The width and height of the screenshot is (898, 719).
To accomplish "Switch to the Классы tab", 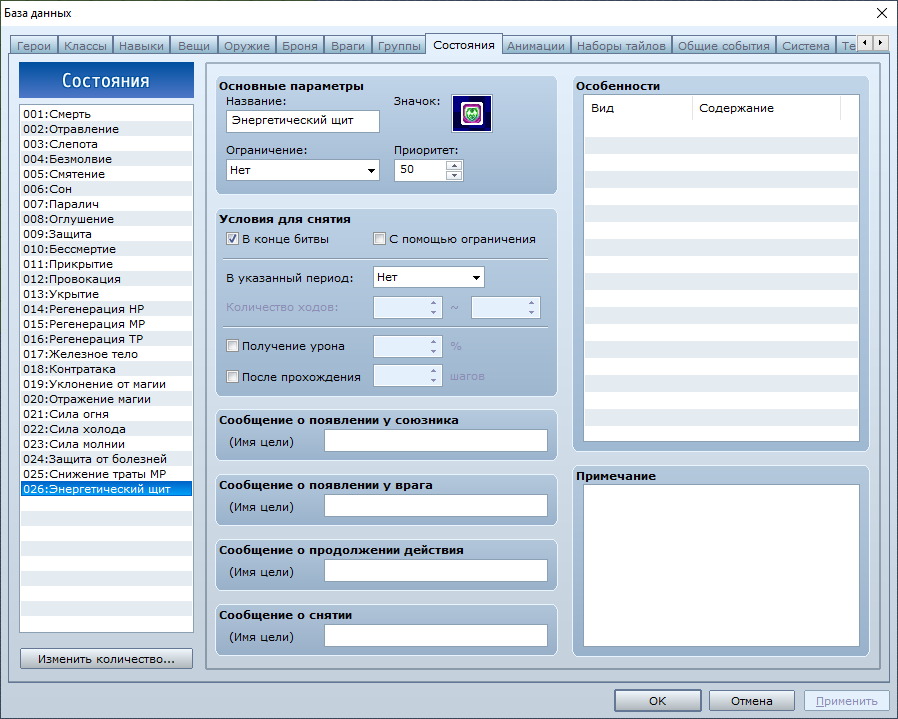I will [x=85, y=46].
